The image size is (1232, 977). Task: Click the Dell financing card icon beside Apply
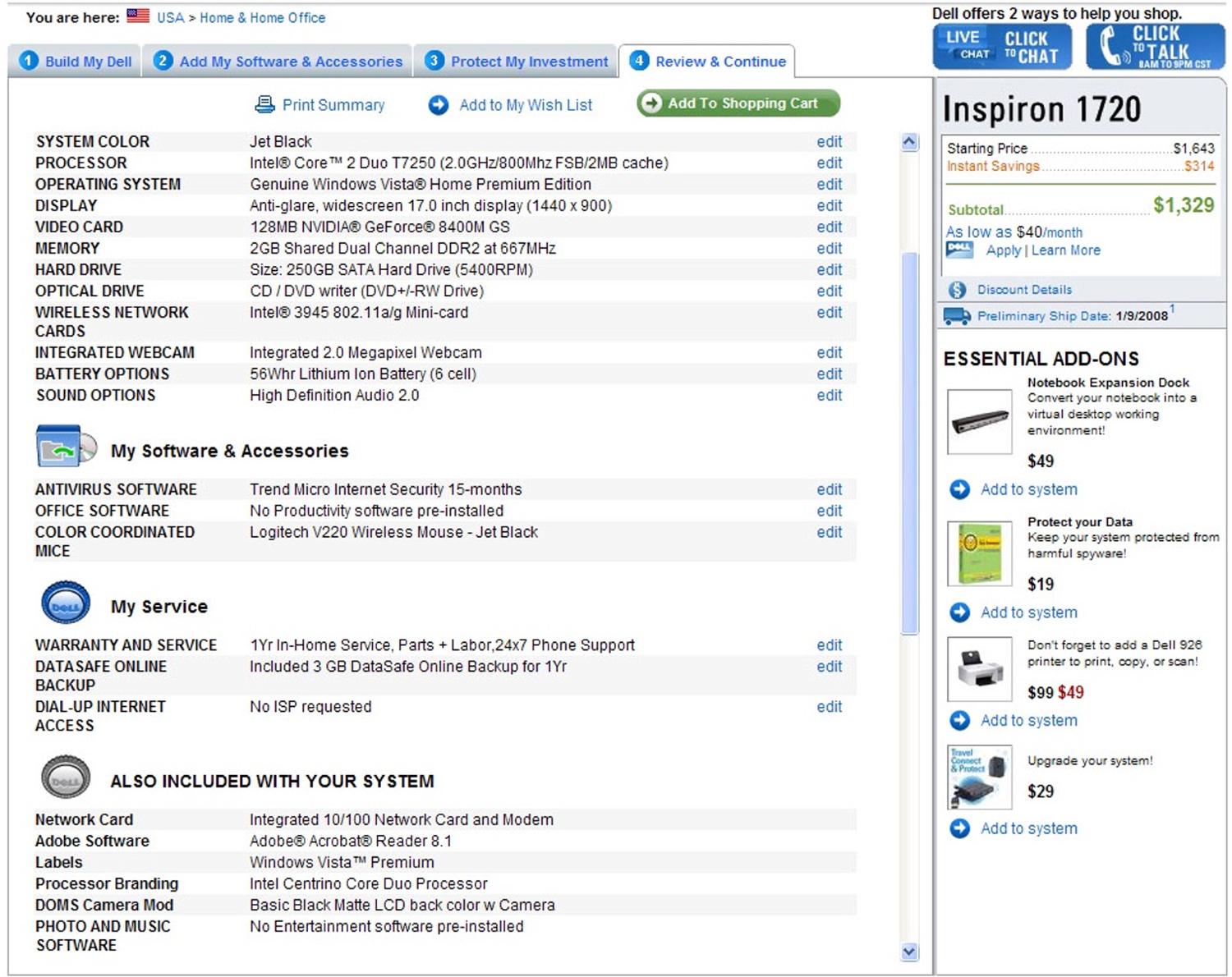coord(959,250)
